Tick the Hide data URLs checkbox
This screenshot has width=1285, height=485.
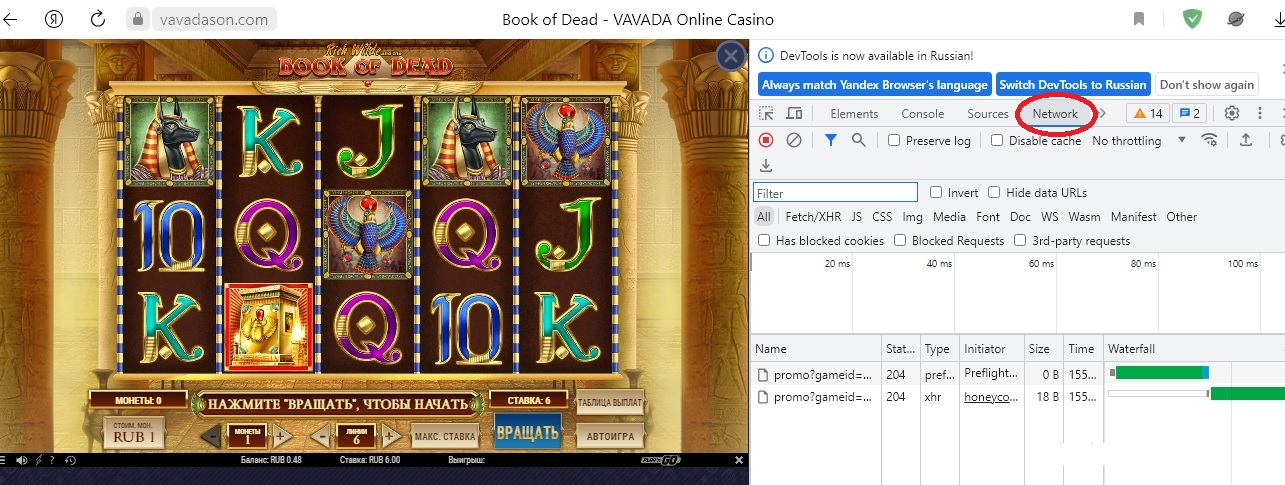tap(994, 193)
